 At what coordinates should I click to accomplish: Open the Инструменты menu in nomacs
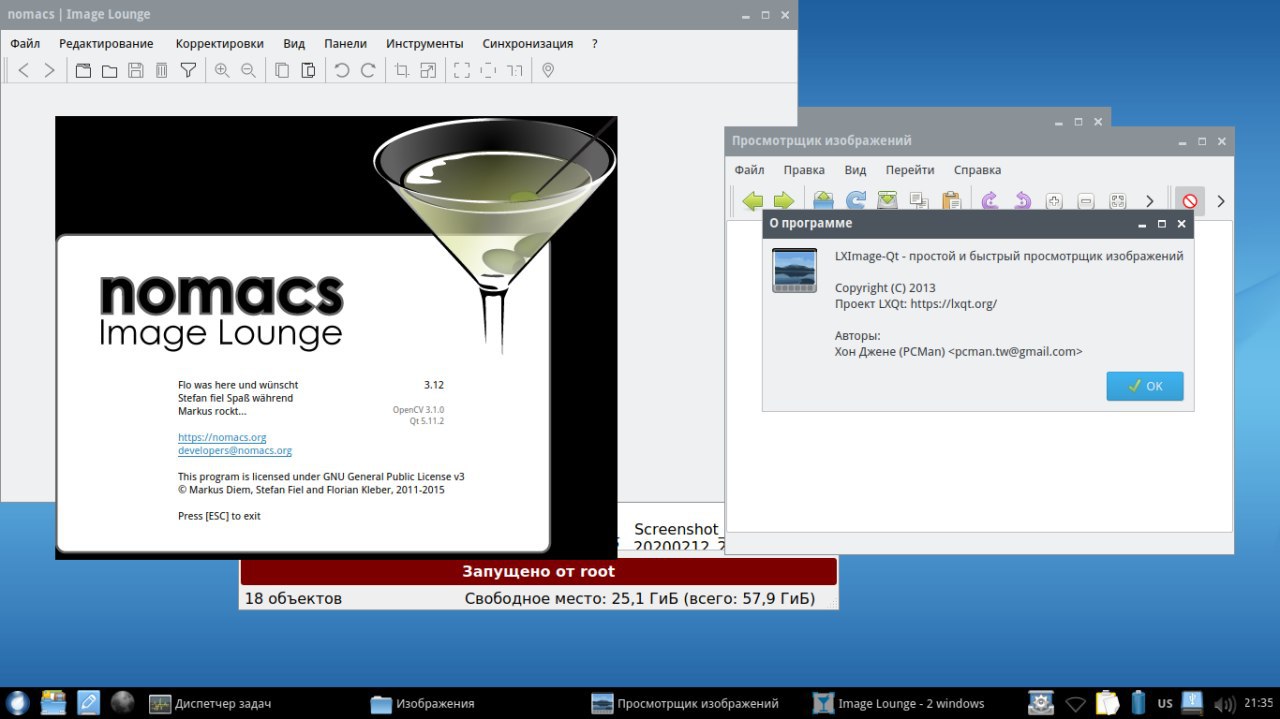point(425,43)
